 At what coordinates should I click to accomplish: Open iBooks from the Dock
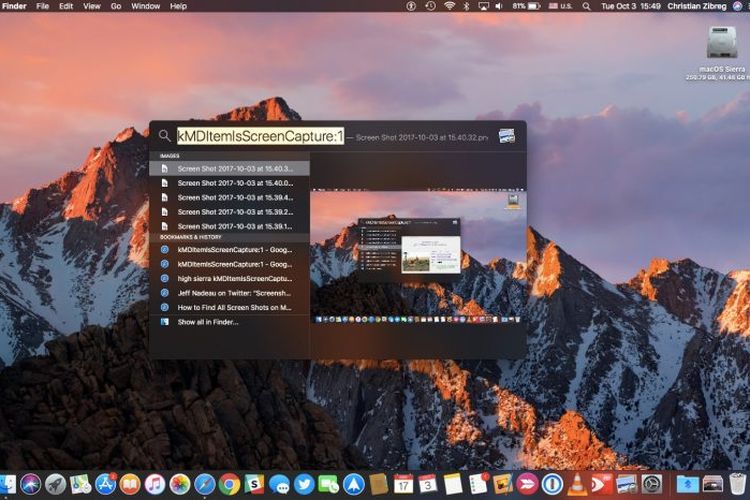(130, 485)
